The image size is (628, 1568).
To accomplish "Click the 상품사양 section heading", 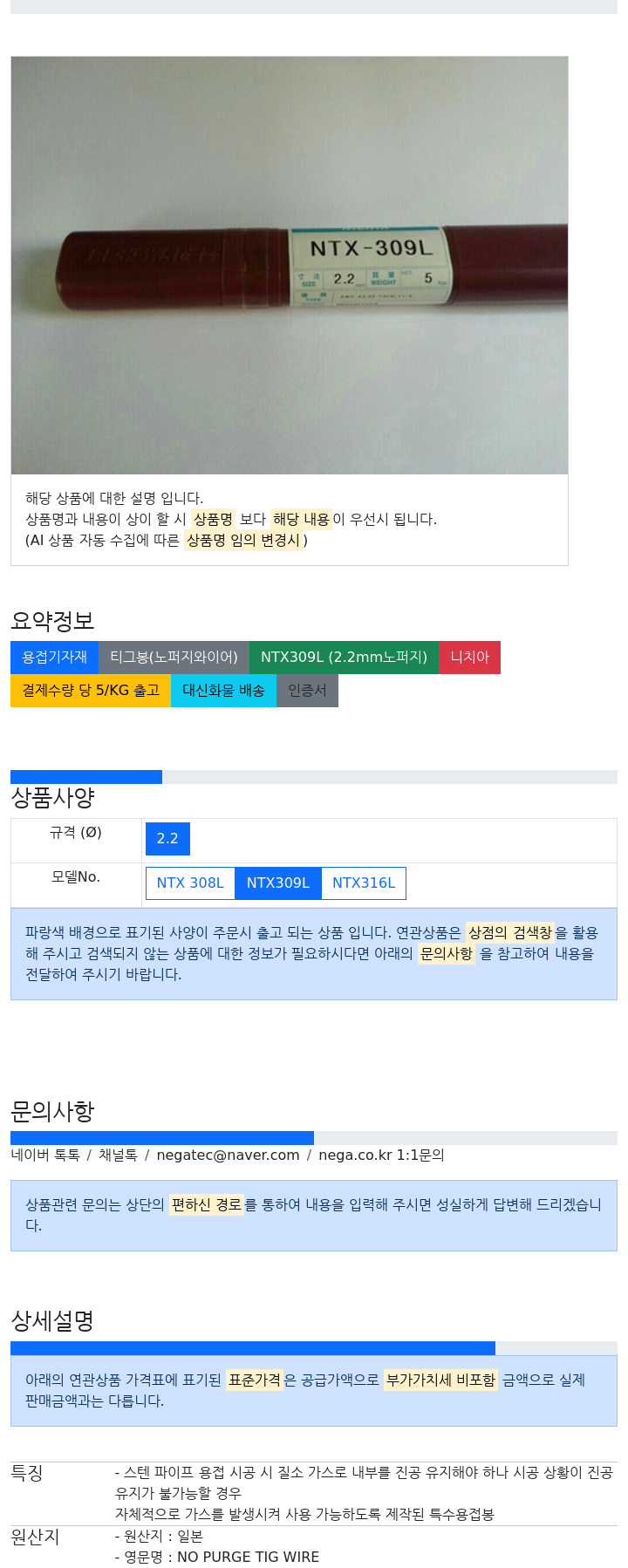I will 52,797.
